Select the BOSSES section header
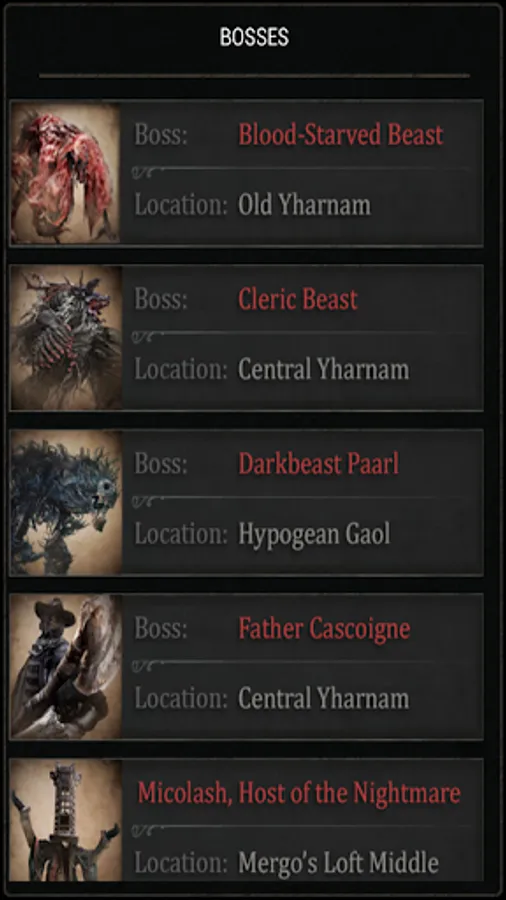The width and height of the screenshot is (506, 900). coord(254,38)
